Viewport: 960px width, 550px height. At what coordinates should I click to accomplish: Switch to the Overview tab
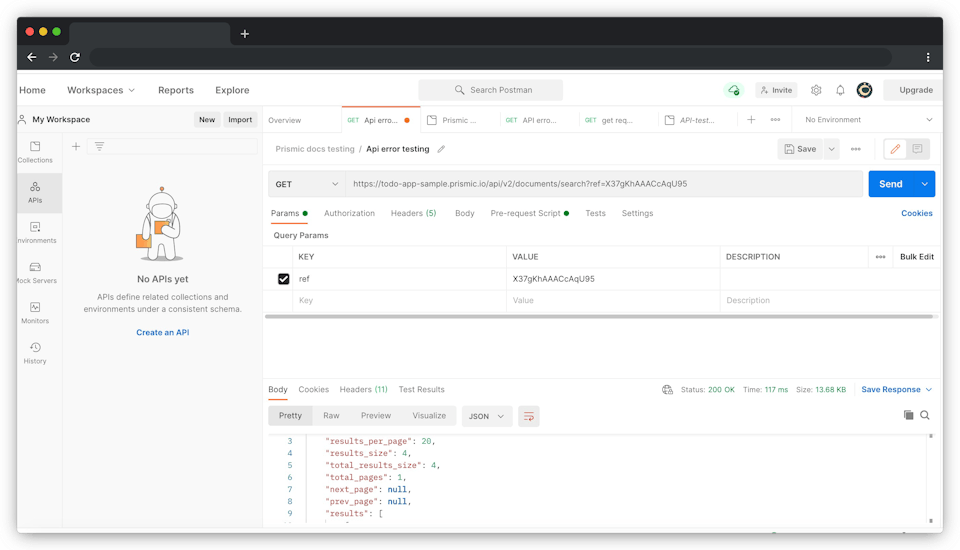285,120
